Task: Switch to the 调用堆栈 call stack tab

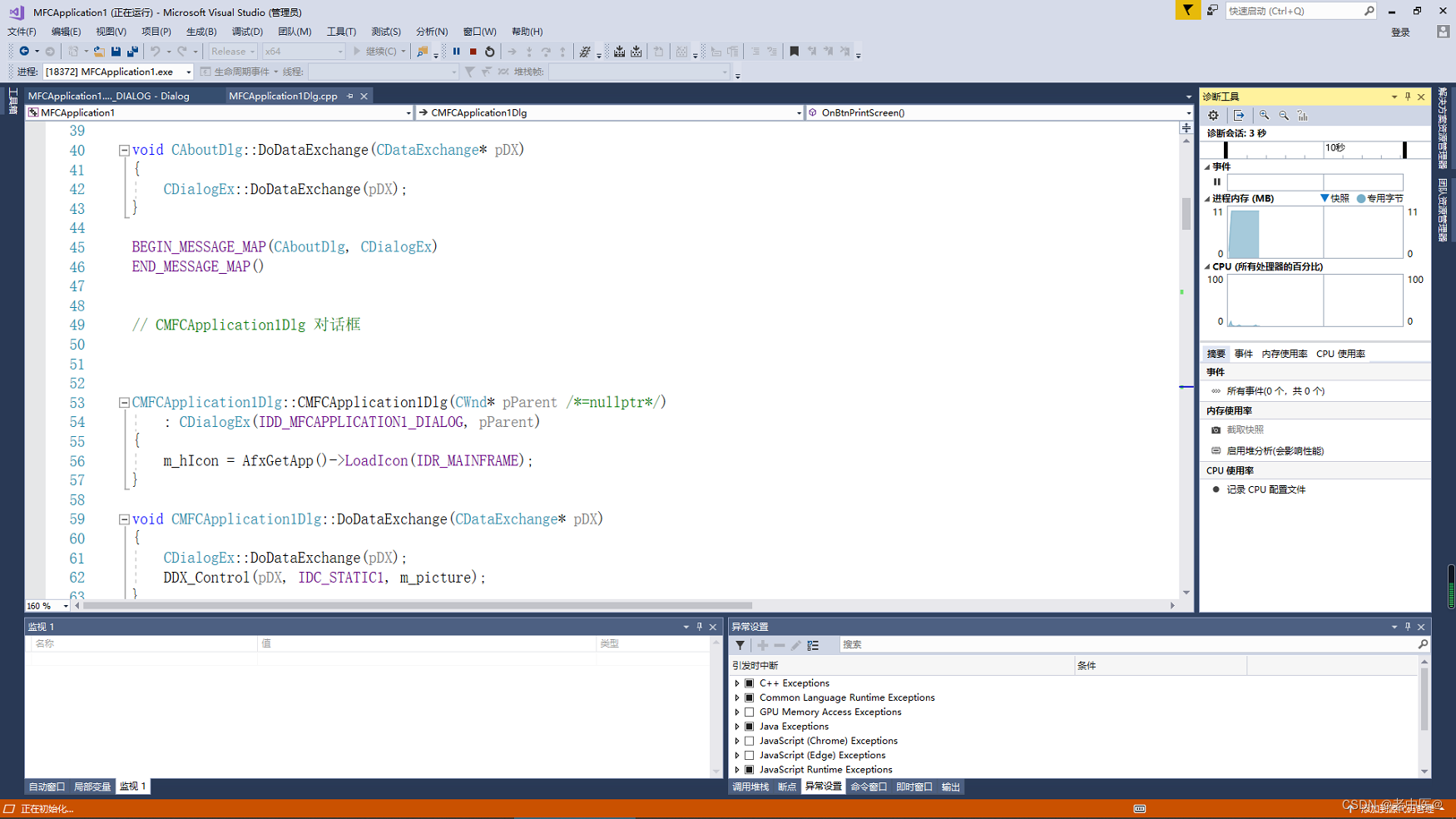Action: tap(750, 787)
